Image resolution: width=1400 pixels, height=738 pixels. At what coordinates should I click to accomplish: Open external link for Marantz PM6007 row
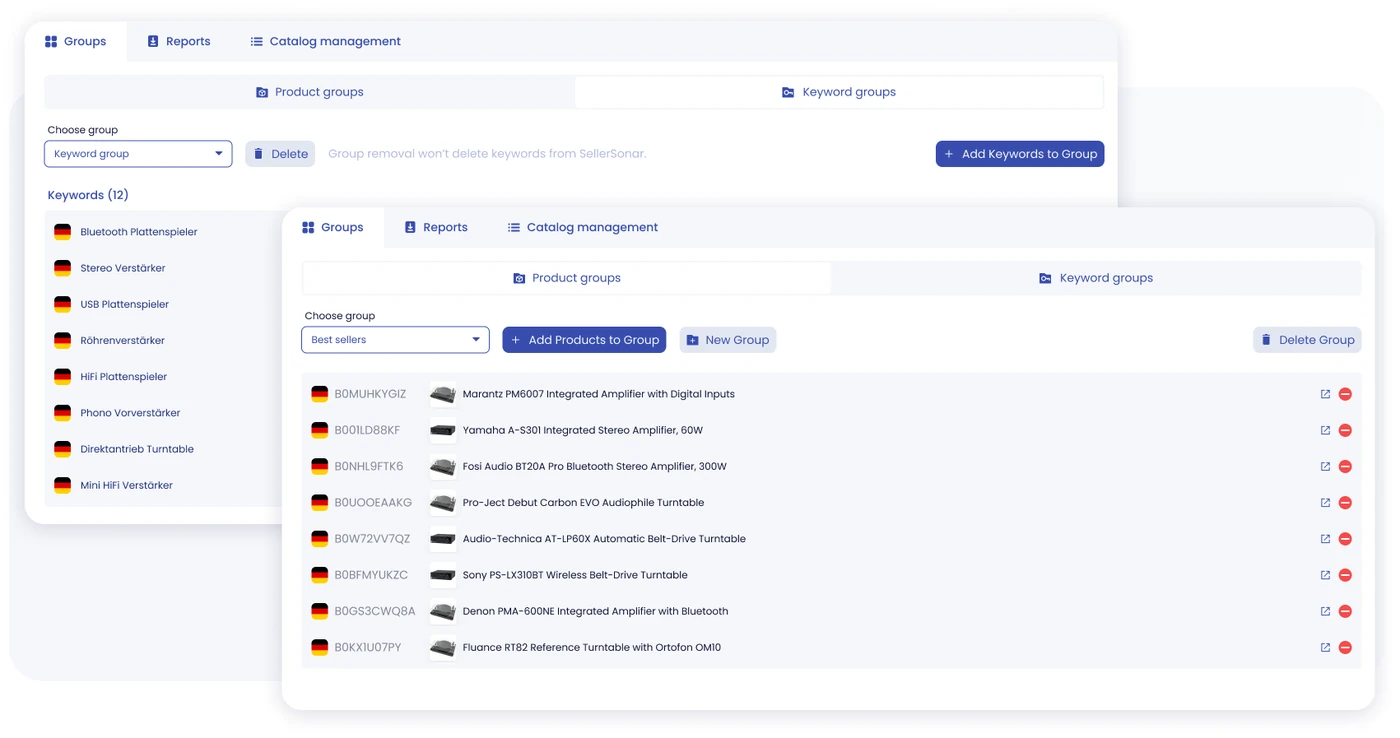pyautogui.click(x=1325, y=394)
